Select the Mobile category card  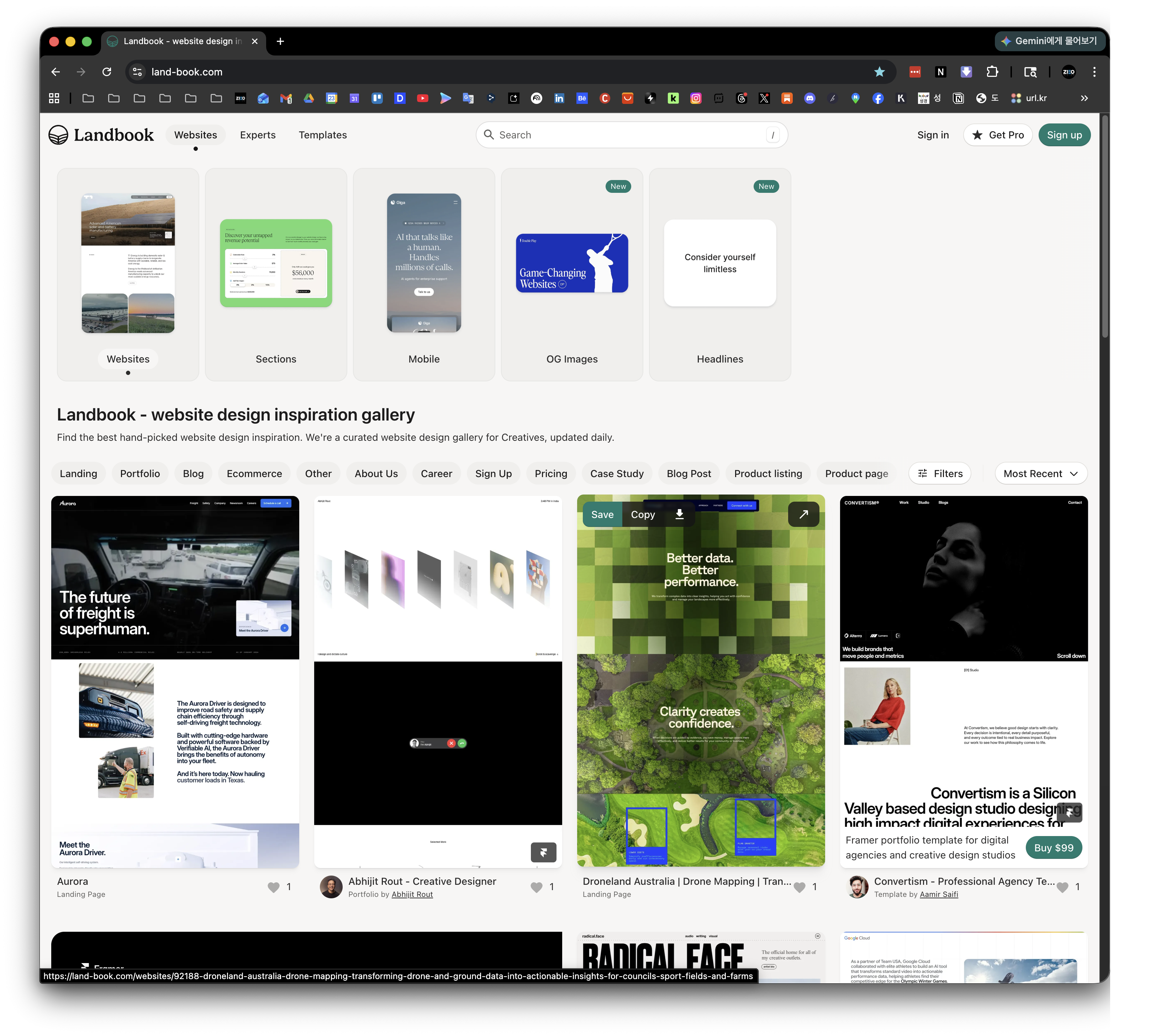424,274
